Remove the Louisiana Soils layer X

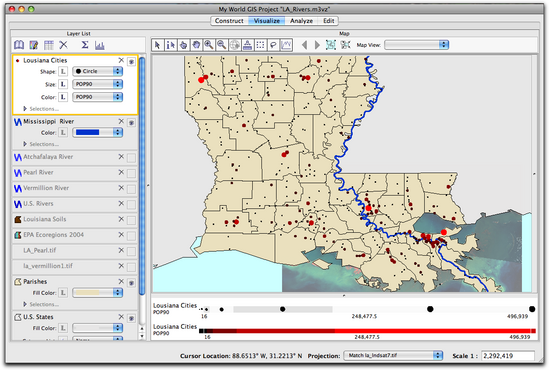tap(121, 219)
